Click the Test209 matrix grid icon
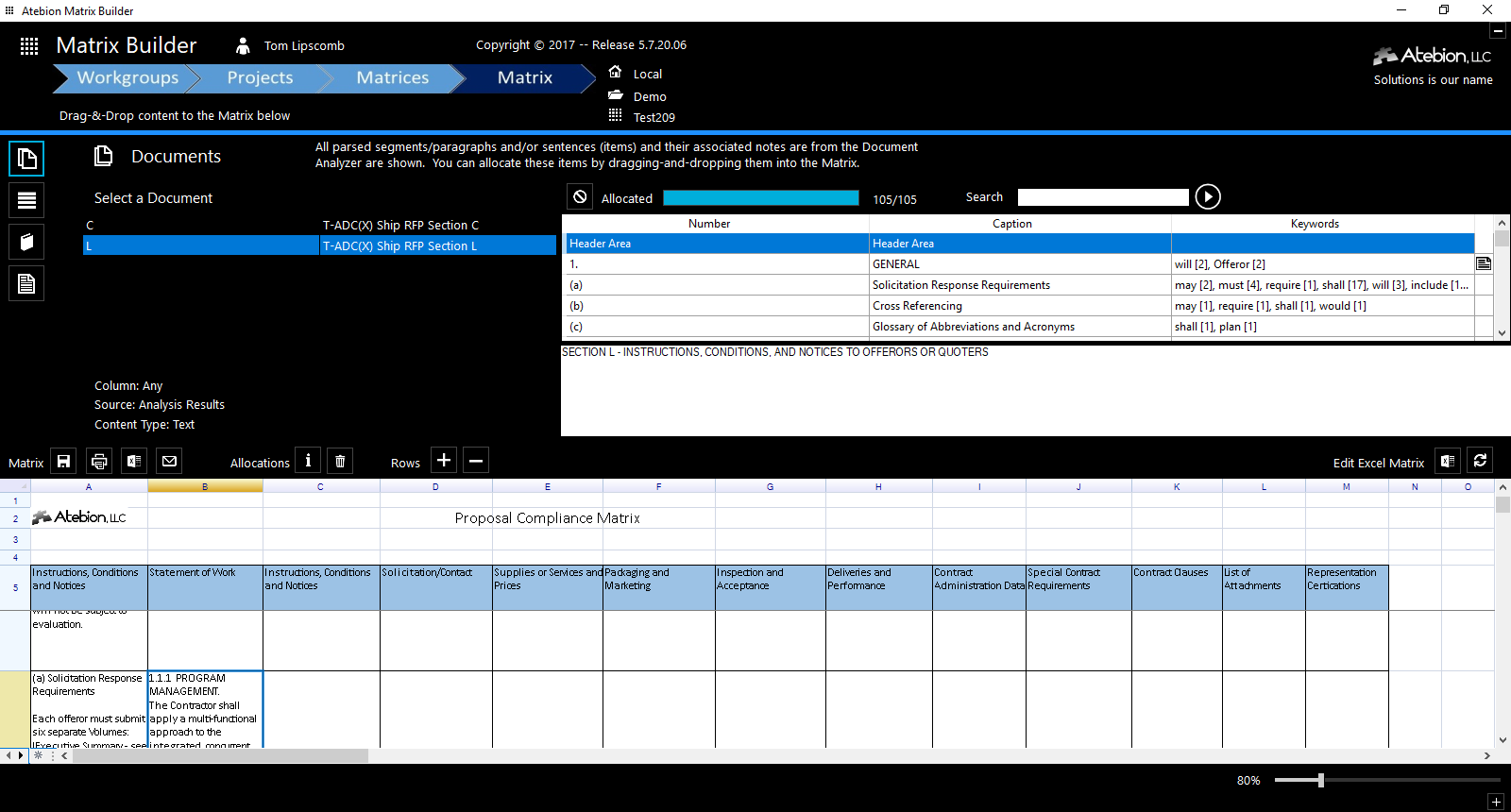Image resolution: width=1511 pixels, height=812 pixels. coord(615,115)
